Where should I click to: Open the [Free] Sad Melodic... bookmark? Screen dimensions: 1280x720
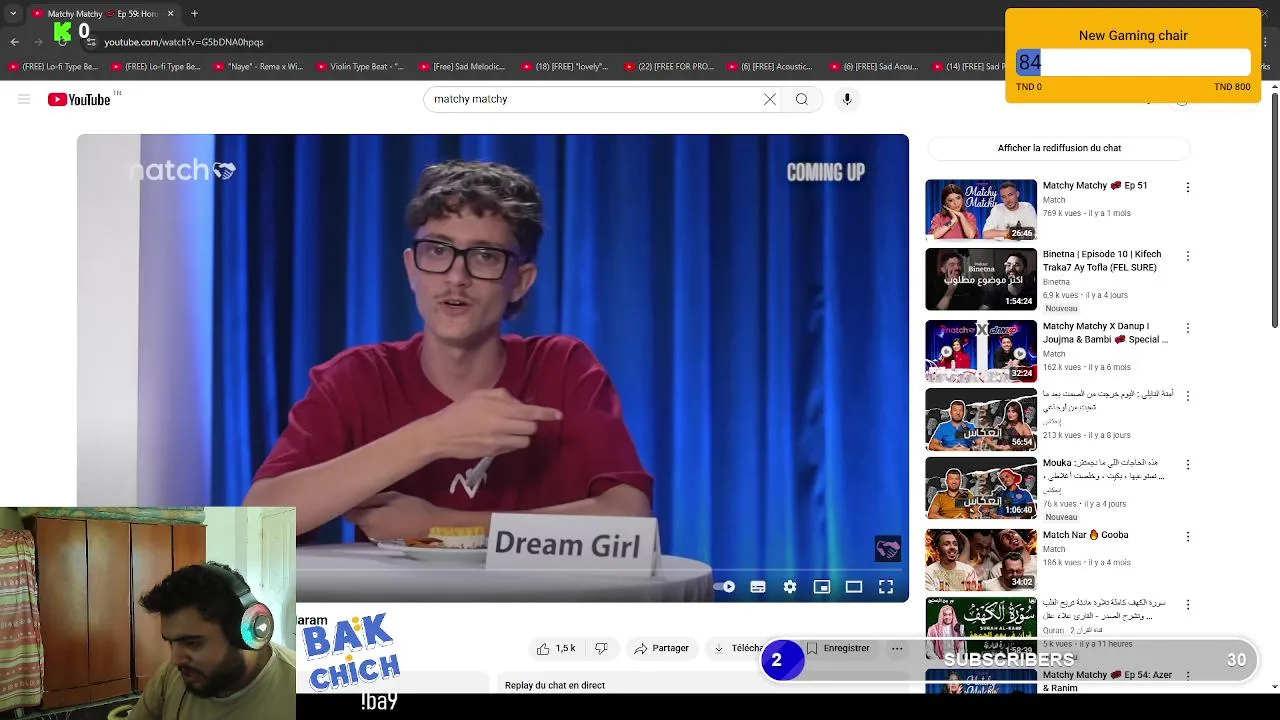(x=462, y=67)
